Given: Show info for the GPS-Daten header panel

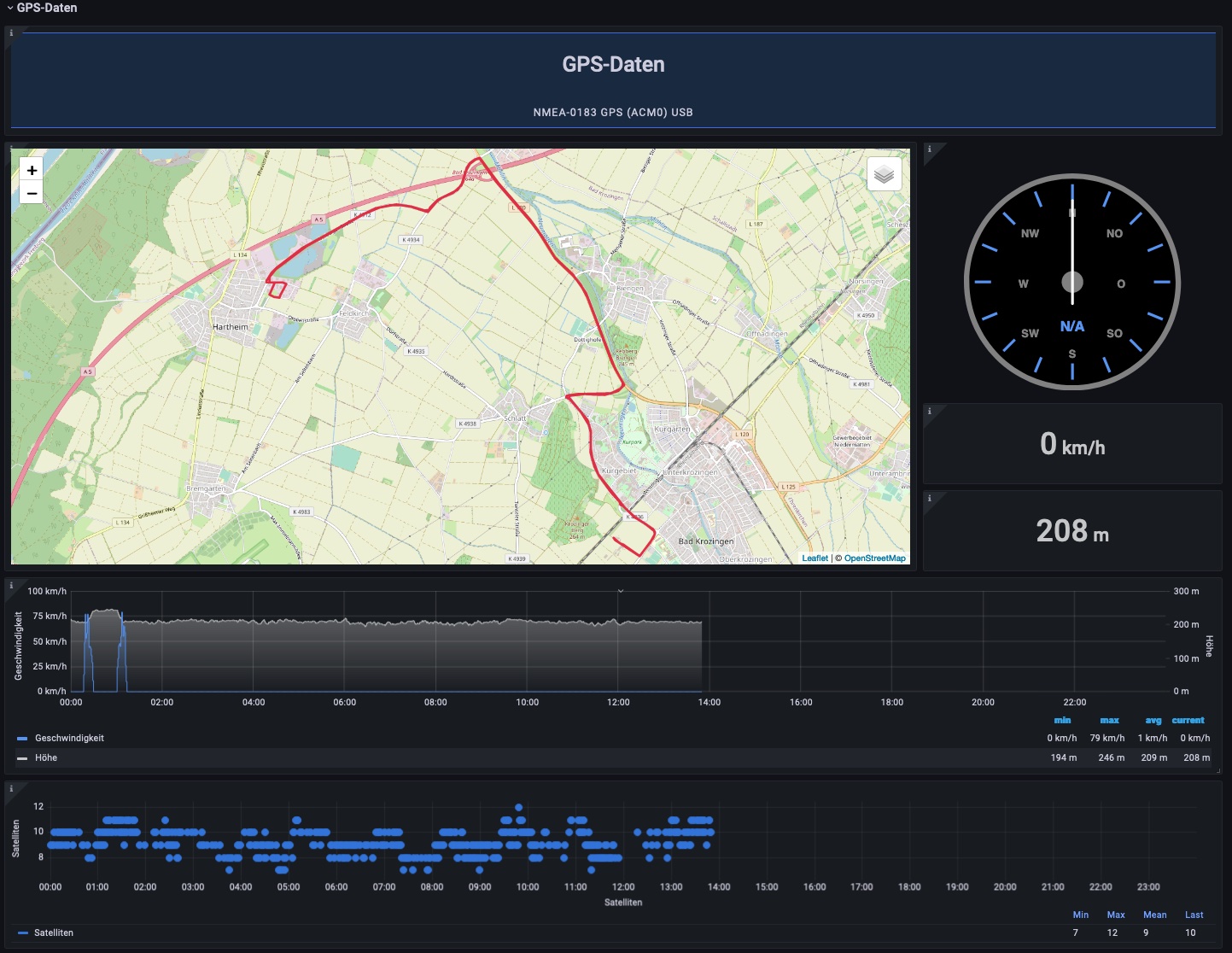Looking at the screenshot, I should (x=11, y=33).
